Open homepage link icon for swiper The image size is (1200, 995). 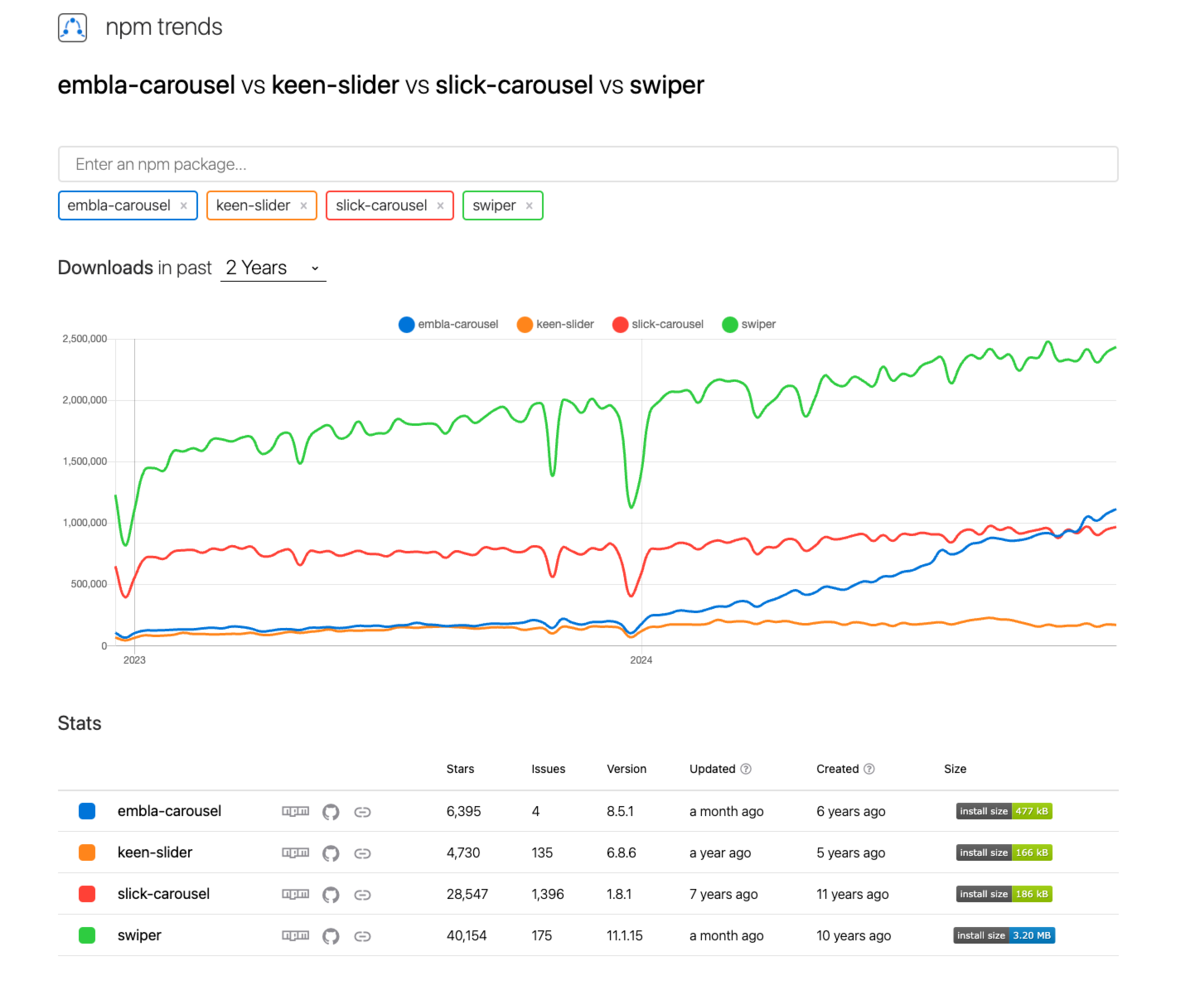click(x=363, y=936)
